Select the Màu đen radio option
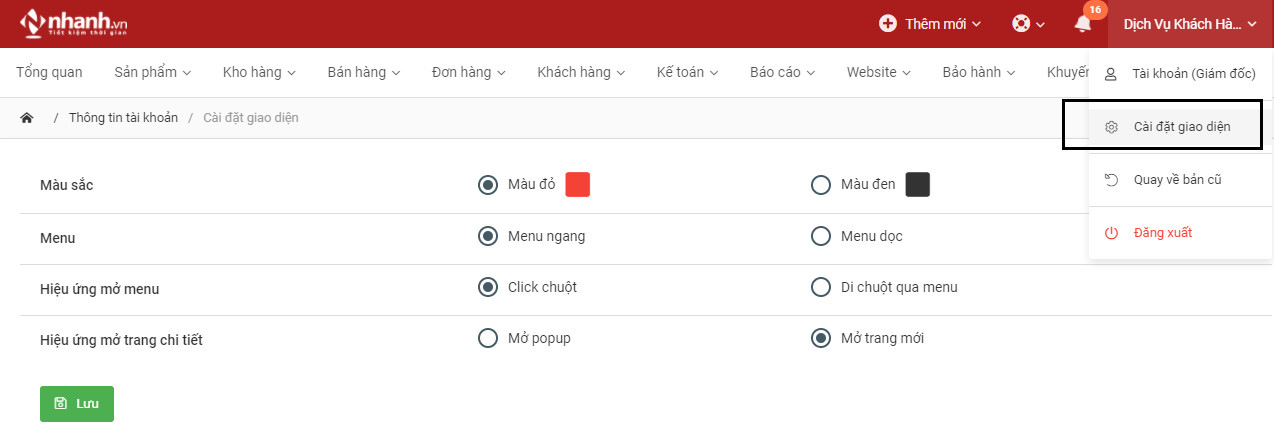 pos(821,185)
